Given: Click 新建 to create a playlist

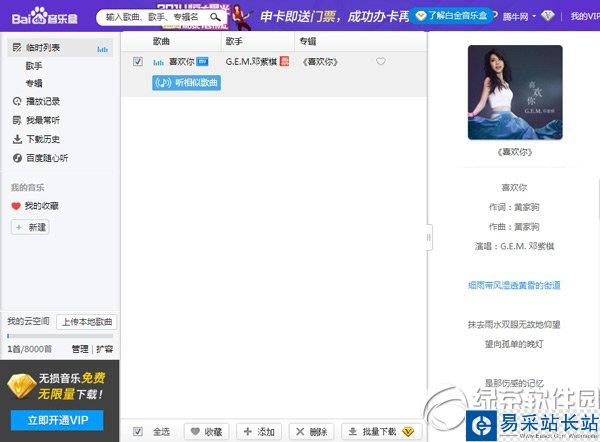Looking at the screenshot, I should [30, 227].
